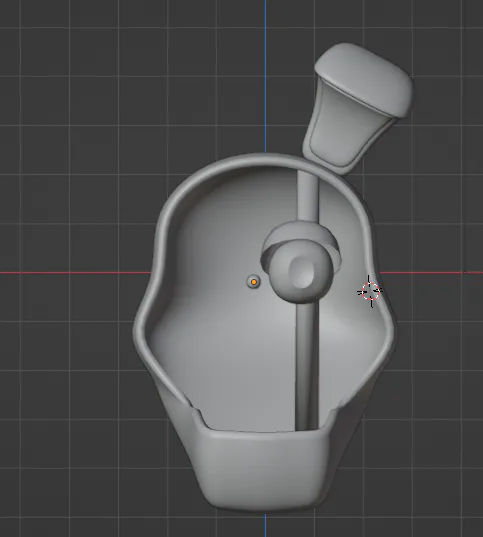Click the red-white 3D cursor crosshair
The width and height of the screenshot is (483, 537).
370,291
